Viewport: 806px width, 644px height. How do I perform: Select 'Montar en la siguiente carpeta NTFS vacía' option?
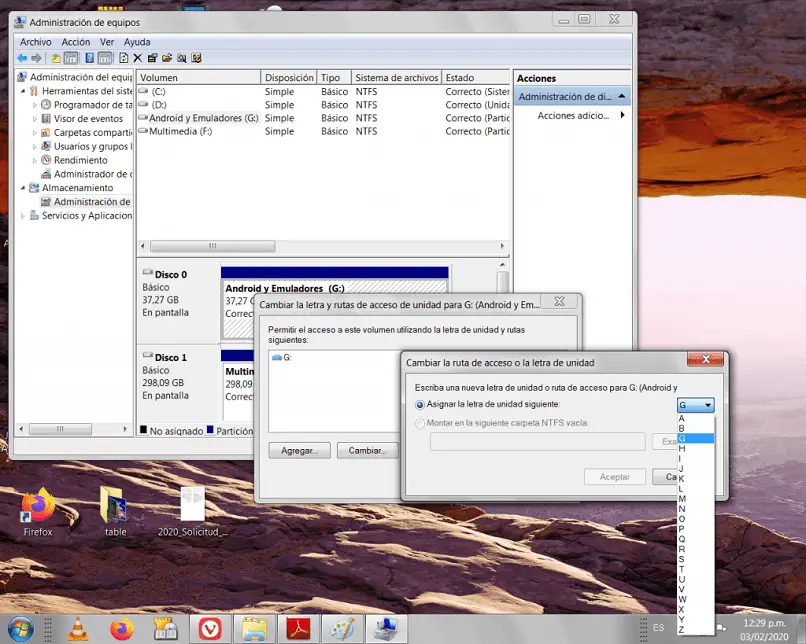pos(420,423)
